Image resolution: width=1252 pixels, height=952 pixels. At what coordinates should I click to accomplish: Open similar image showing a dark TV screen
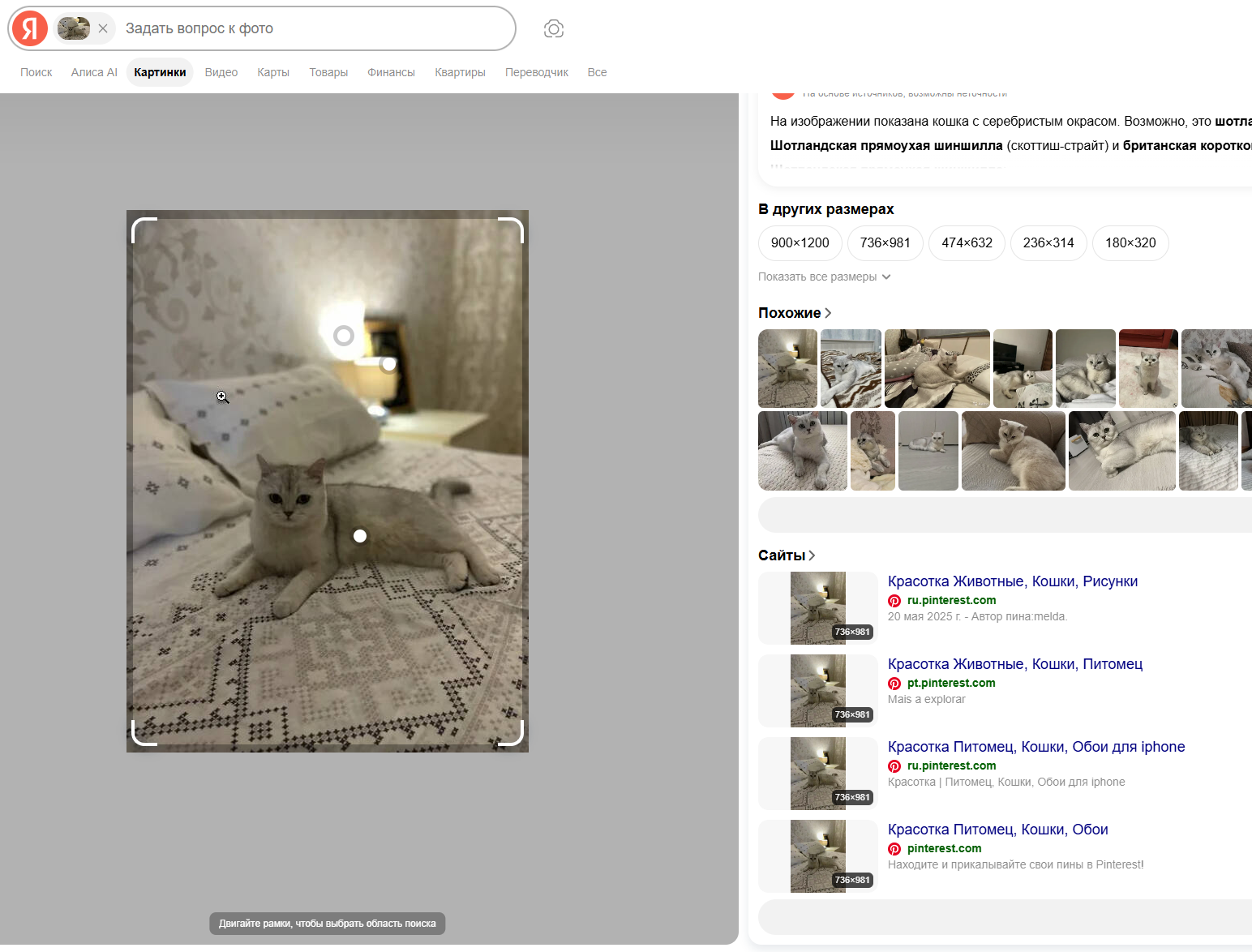tap(1023, 368)
